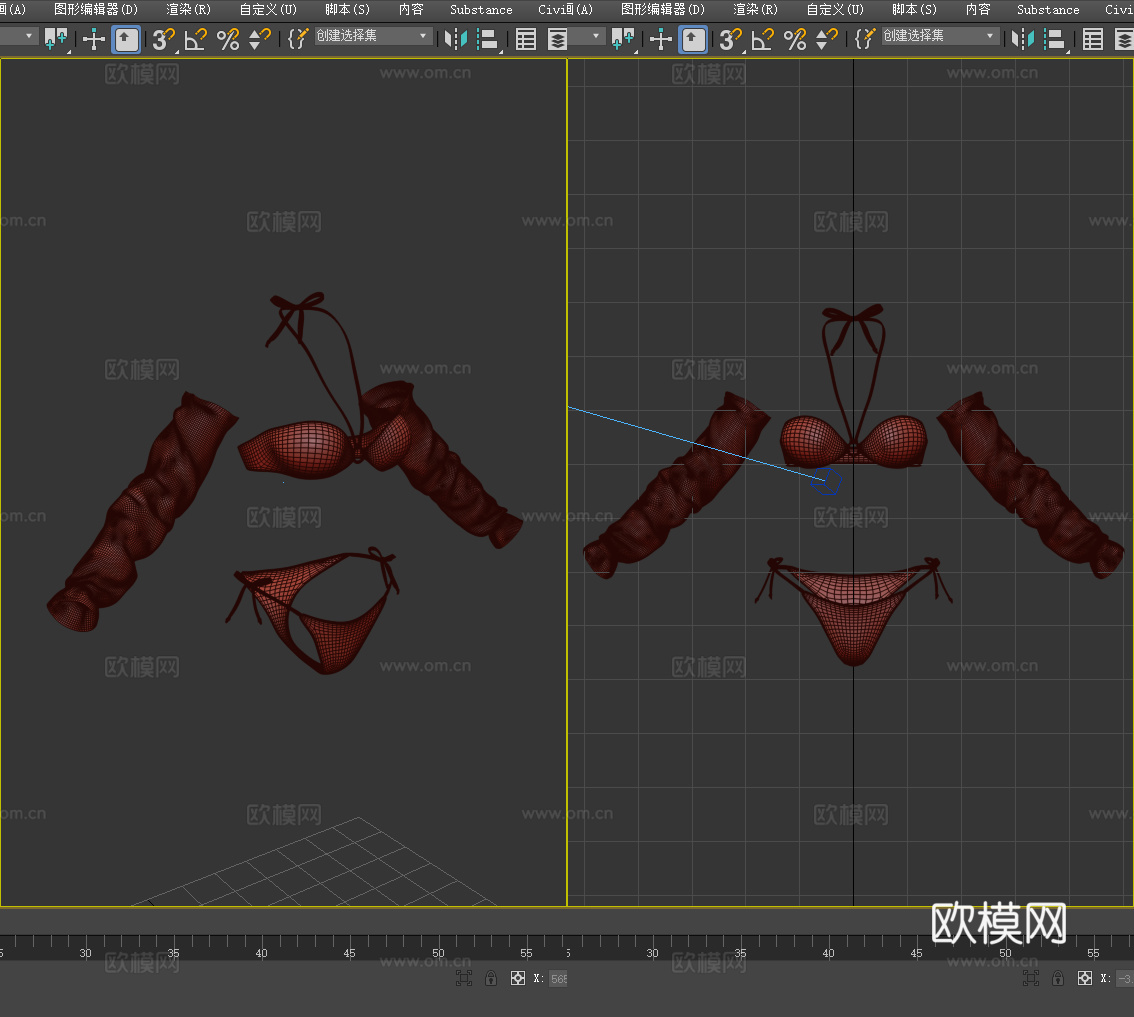Click Absolute Mode Transform Type-In icon, perspective-view window
The height and width of the screenshot is (1017, 1134).
pos(518,978)
